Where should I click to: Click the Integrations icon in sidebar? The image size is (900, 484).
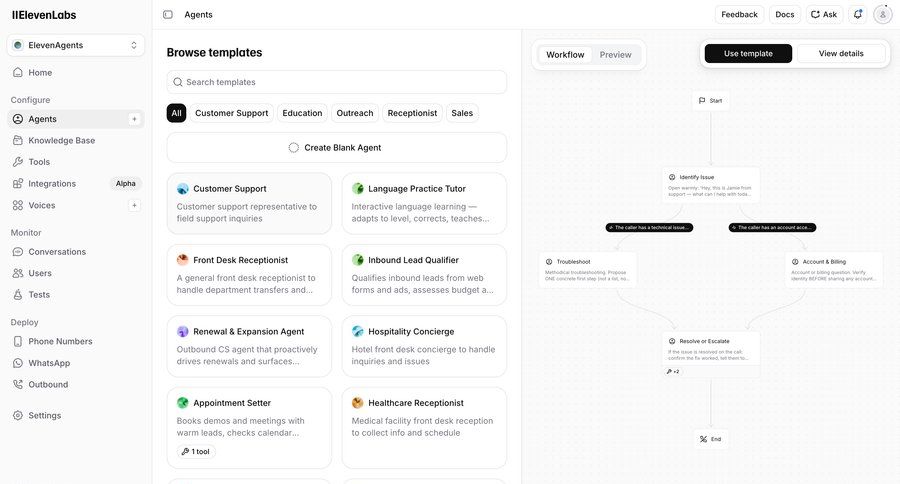18,184
